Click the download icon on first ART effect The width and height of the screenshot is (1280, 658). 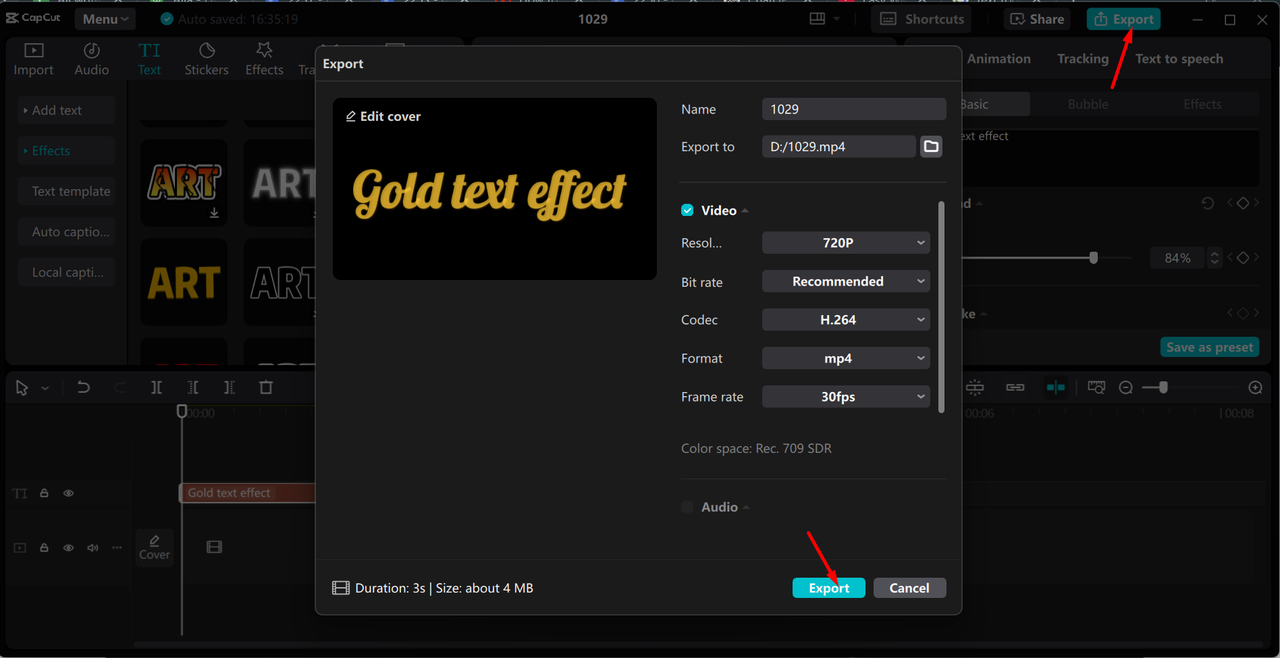coord(214,213)
